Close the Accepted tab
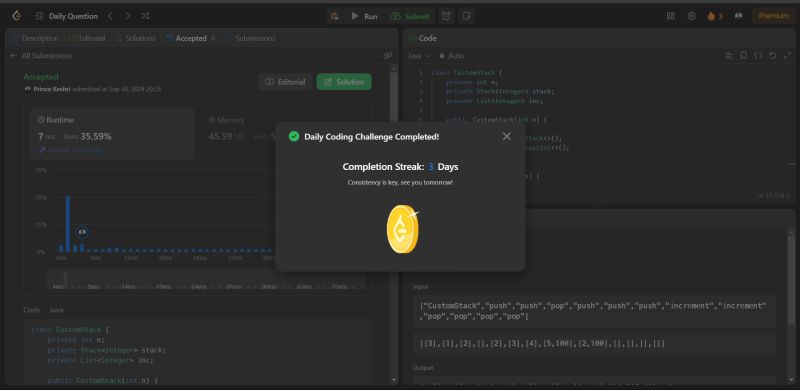800x390 pixels. [213, 38]
